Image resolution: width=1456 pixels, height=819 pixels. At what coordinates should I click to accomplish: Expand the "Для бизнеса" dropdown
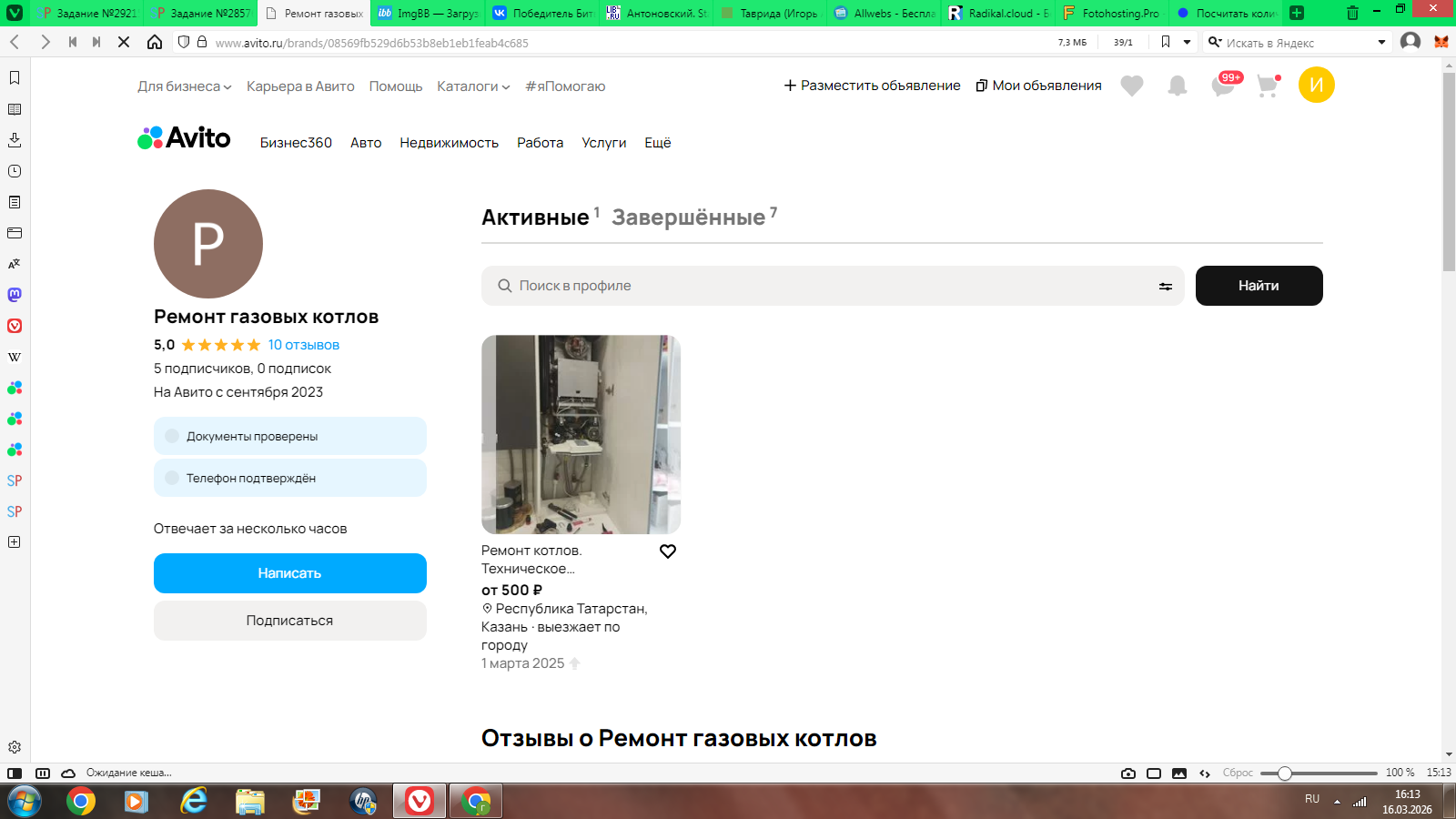coord(185,86)
